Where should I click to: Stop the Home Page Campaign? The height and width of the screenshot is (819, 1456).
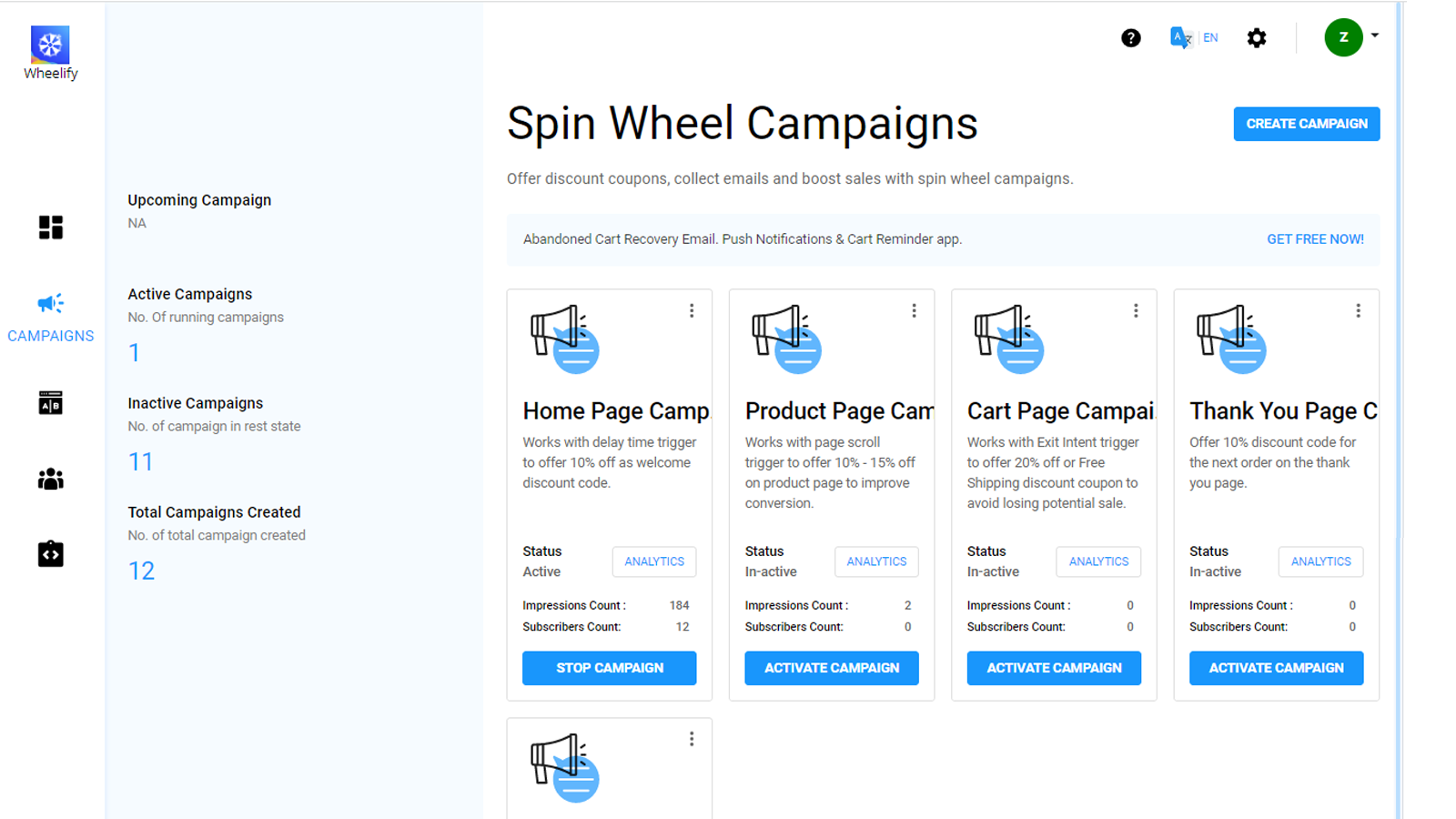click(609, 667)
